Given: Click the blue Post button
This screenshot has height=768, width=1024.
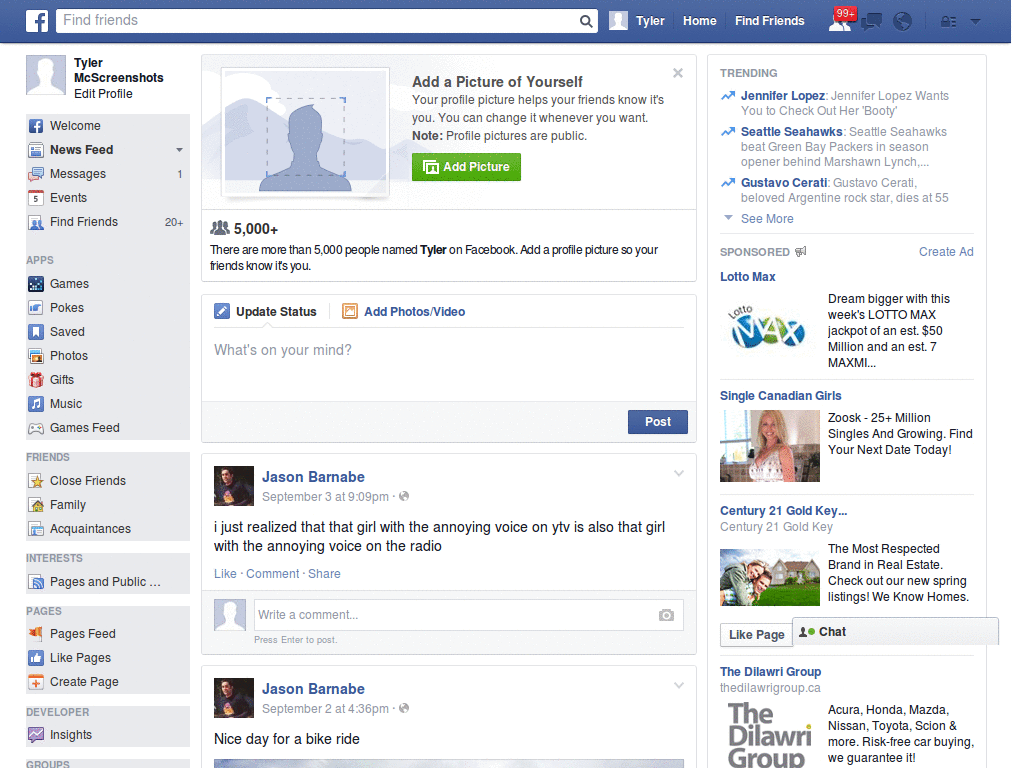Looking at the screenshot, I should point(658,422).
